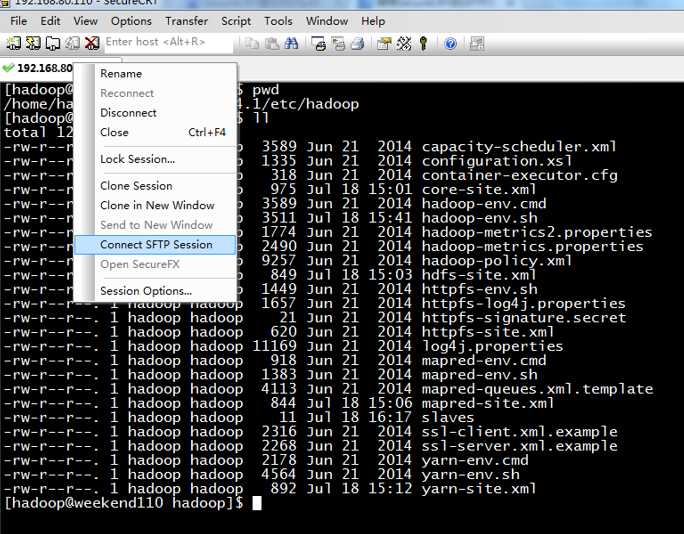
Task: Click the Disconnect red X toolbar icon
Action: click(92, 43)
